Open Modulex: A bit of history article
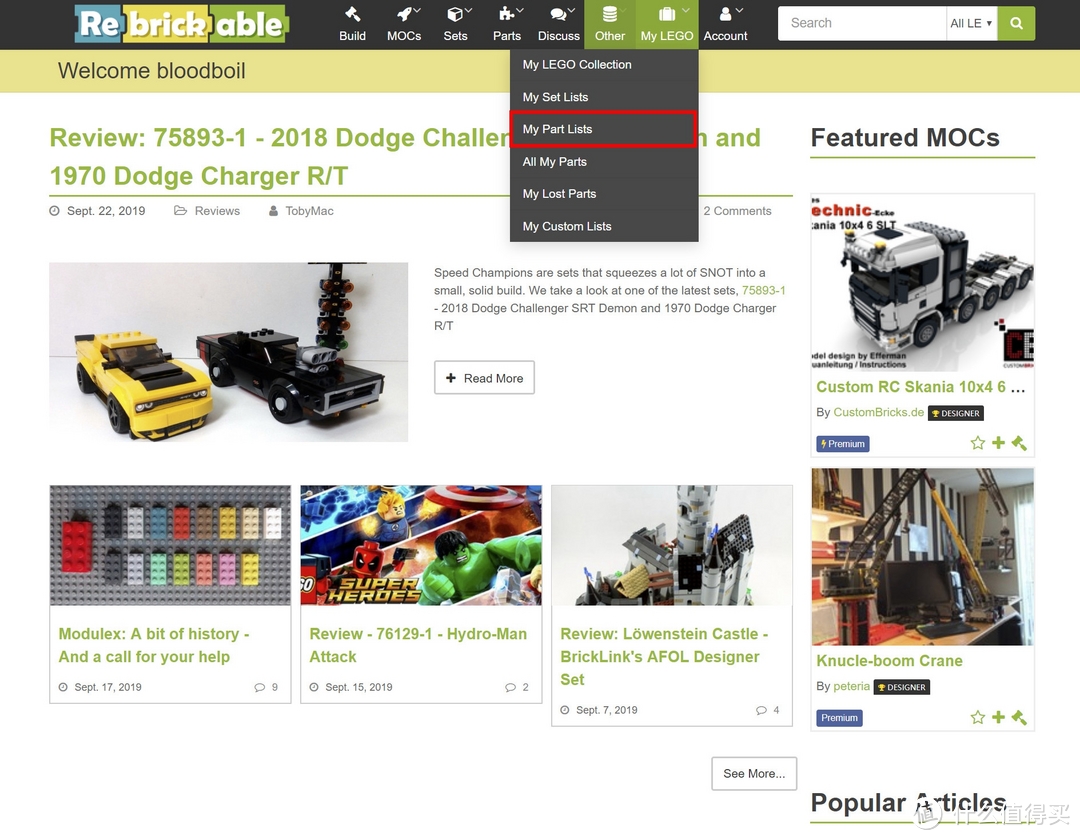This screenshot has height=840, width=1080. click(154, 645)
